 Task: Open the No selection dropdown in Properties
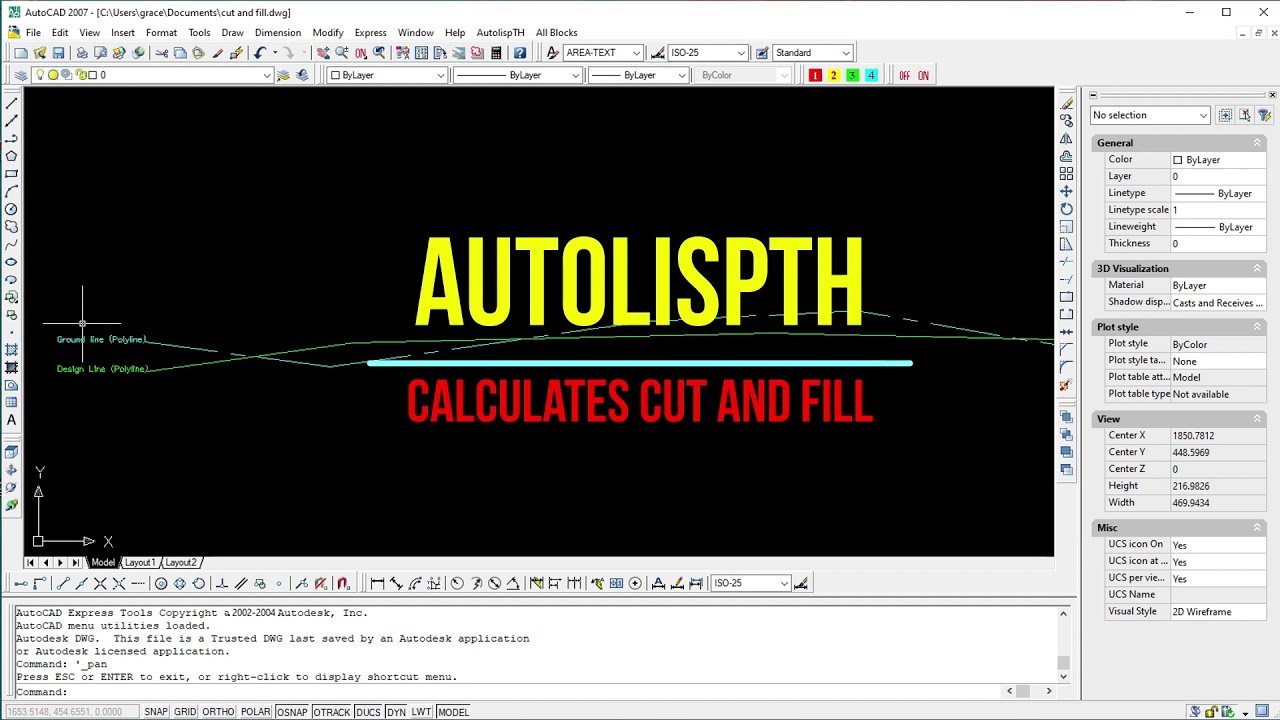pyautogui.click(x=1150, y=115)
